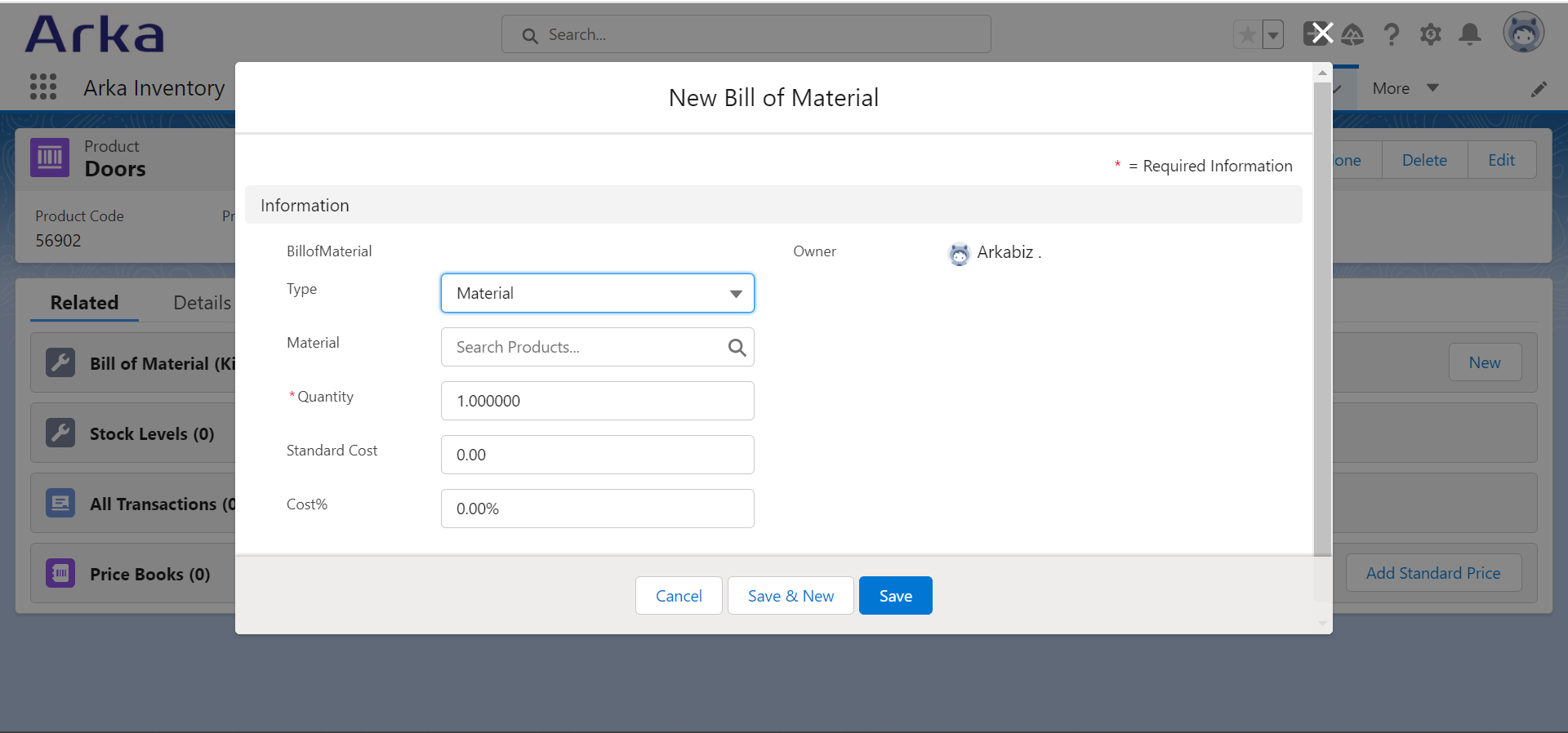
Task: Click the Price Books icon
Action: [60, 573]
